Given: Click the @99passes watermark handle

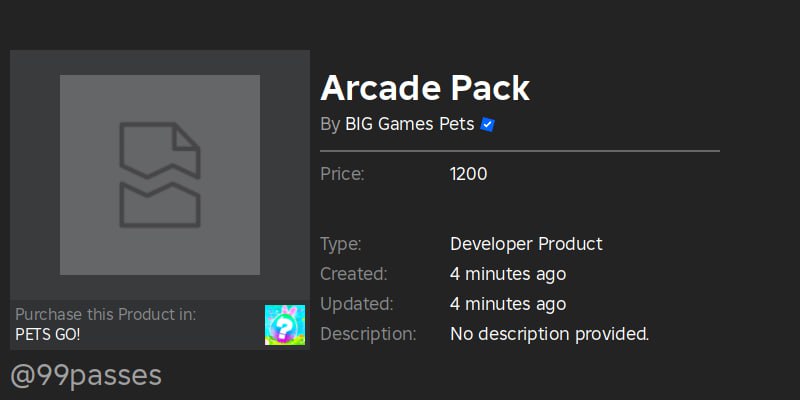Looking at the screenshot, I should [x=86, y=376].
